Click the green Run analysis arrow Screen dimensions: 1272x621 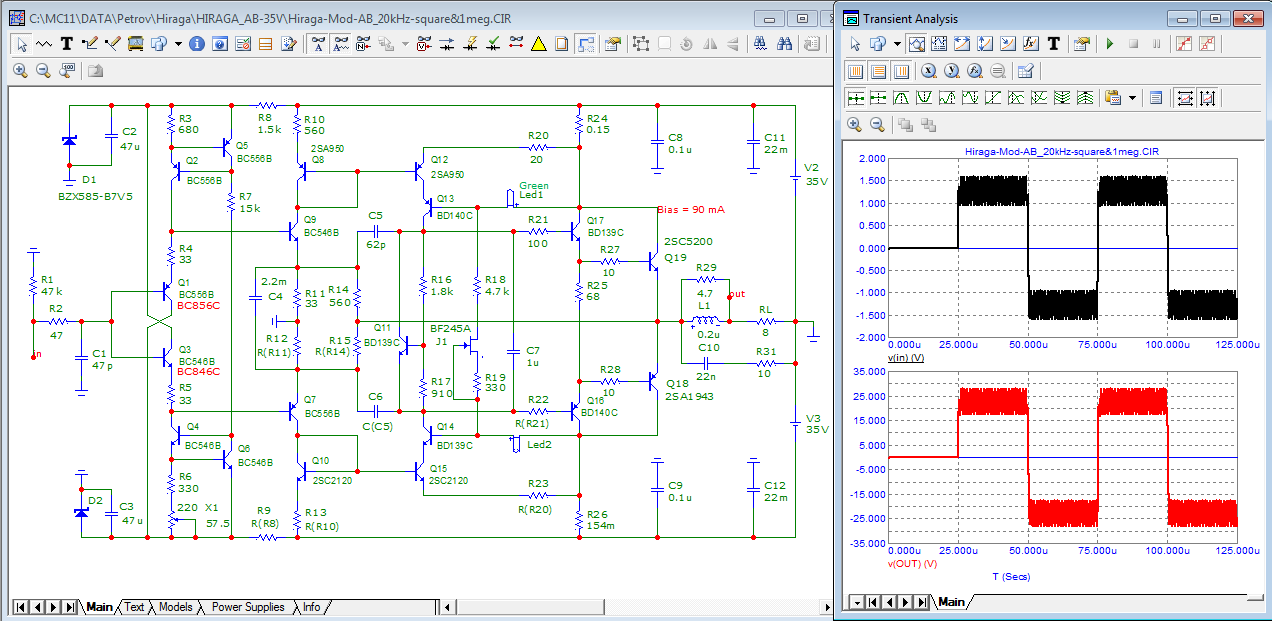pyautogui.click(x=1110, y=44)
